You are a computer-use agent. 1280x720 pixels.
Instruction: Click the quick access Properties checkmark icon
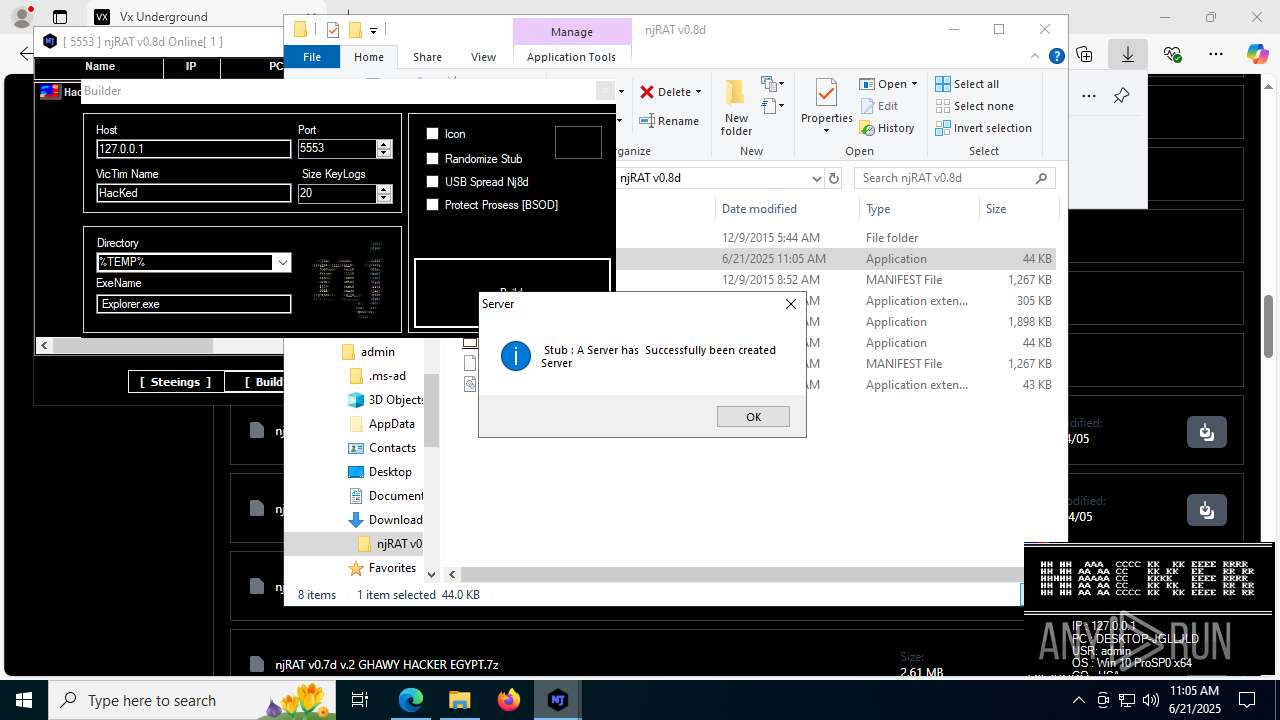click(x=333, y=30)
